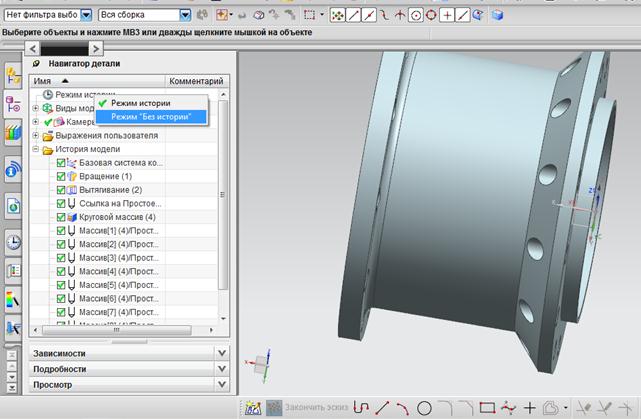Viewport: 641px width, 419px height.
Task: Toggle the Круговой массив (4) checkbox
Action: pyautogui.click(x=61, y=217)
